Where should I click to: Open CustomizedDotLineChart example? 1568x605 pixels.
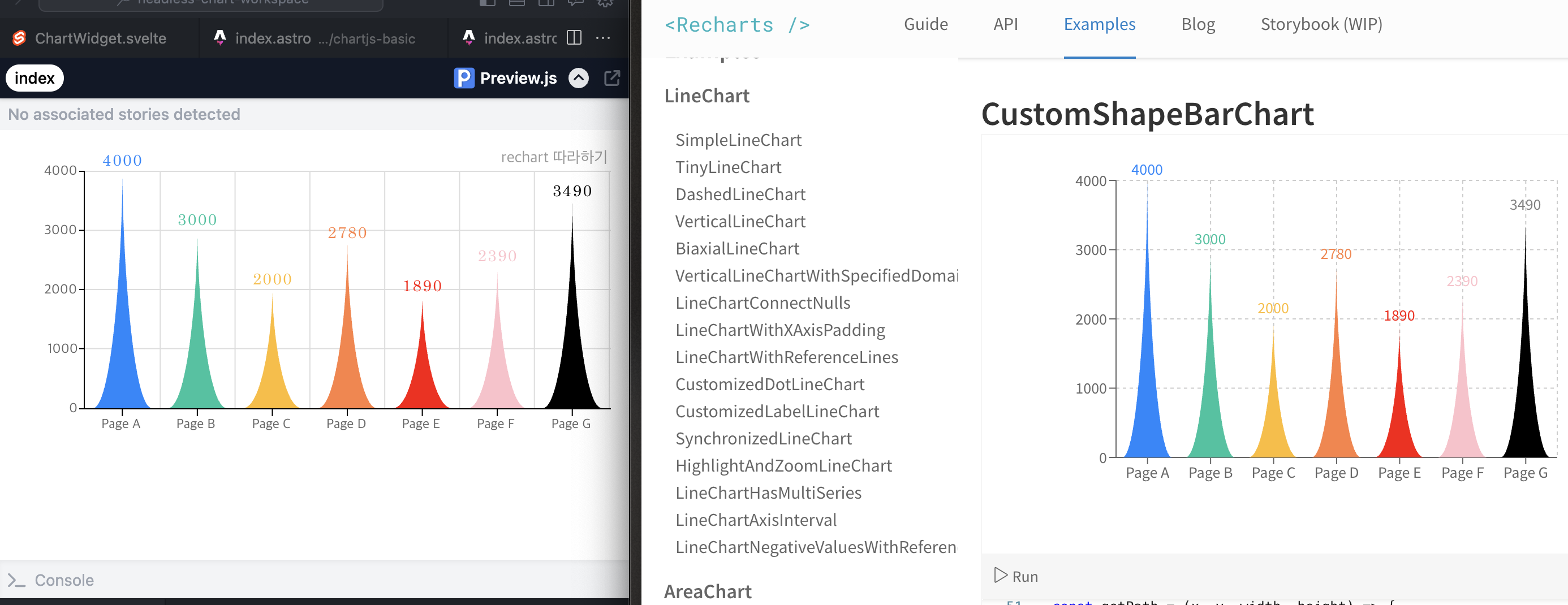[769, 384]
